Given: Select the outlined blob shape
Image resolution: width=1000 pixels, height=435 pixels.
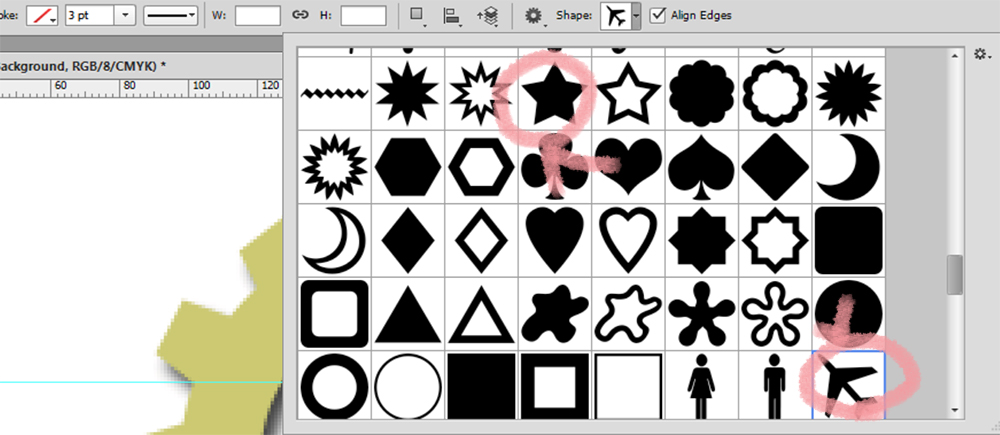Looking at the screenshot, I should click(628, 314).
